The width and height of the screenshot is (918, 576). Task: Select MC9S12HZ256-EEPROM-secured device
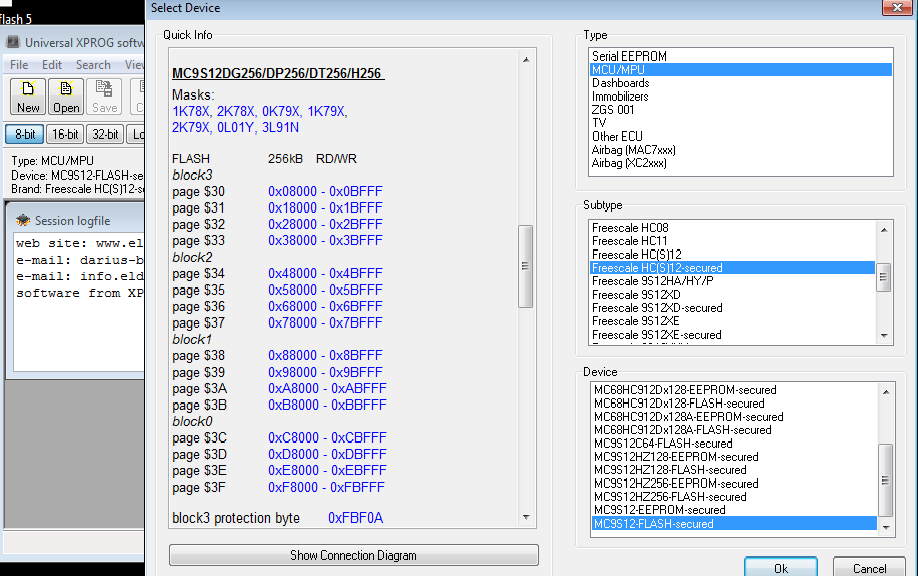click(735, 484)
